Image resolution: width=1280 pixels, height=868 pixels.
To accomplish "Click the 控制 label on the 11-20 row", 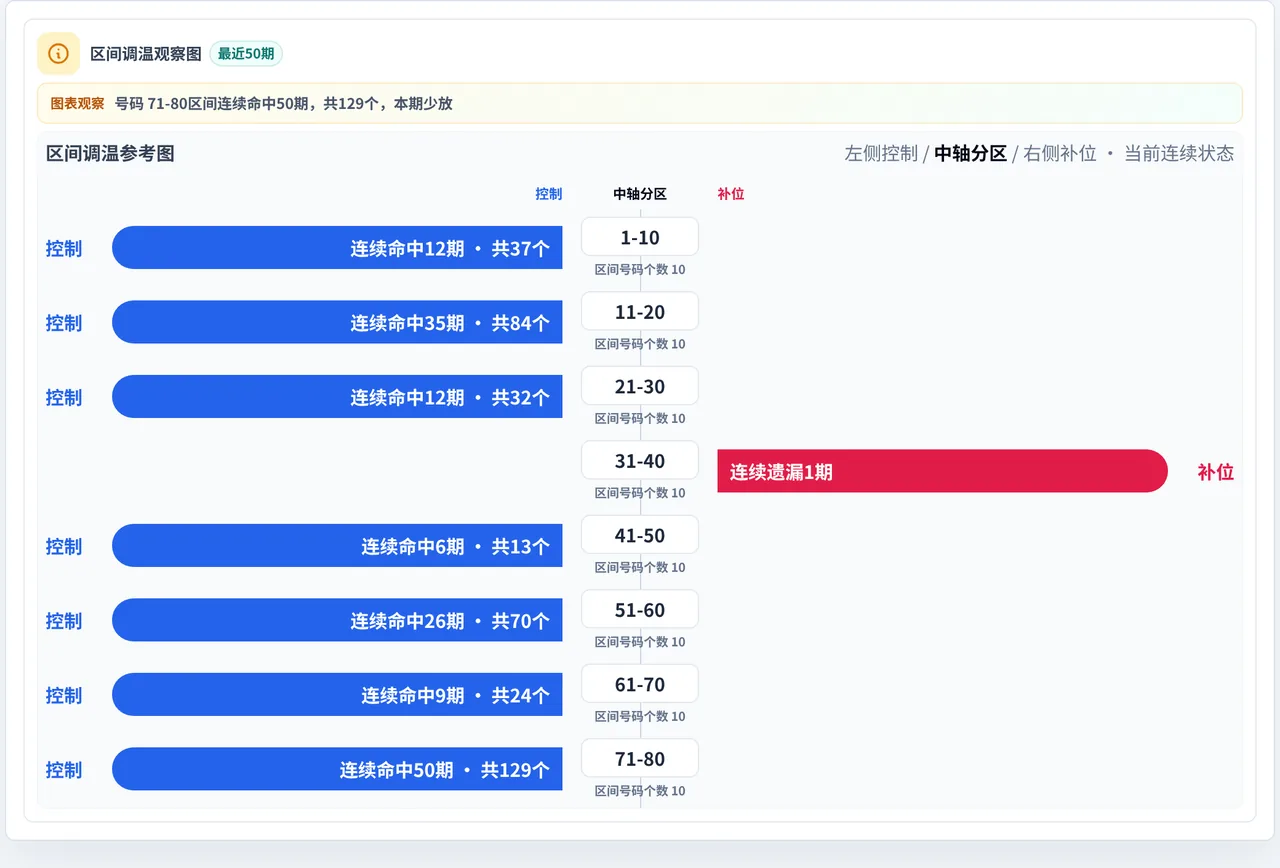I will coord(64,323).
